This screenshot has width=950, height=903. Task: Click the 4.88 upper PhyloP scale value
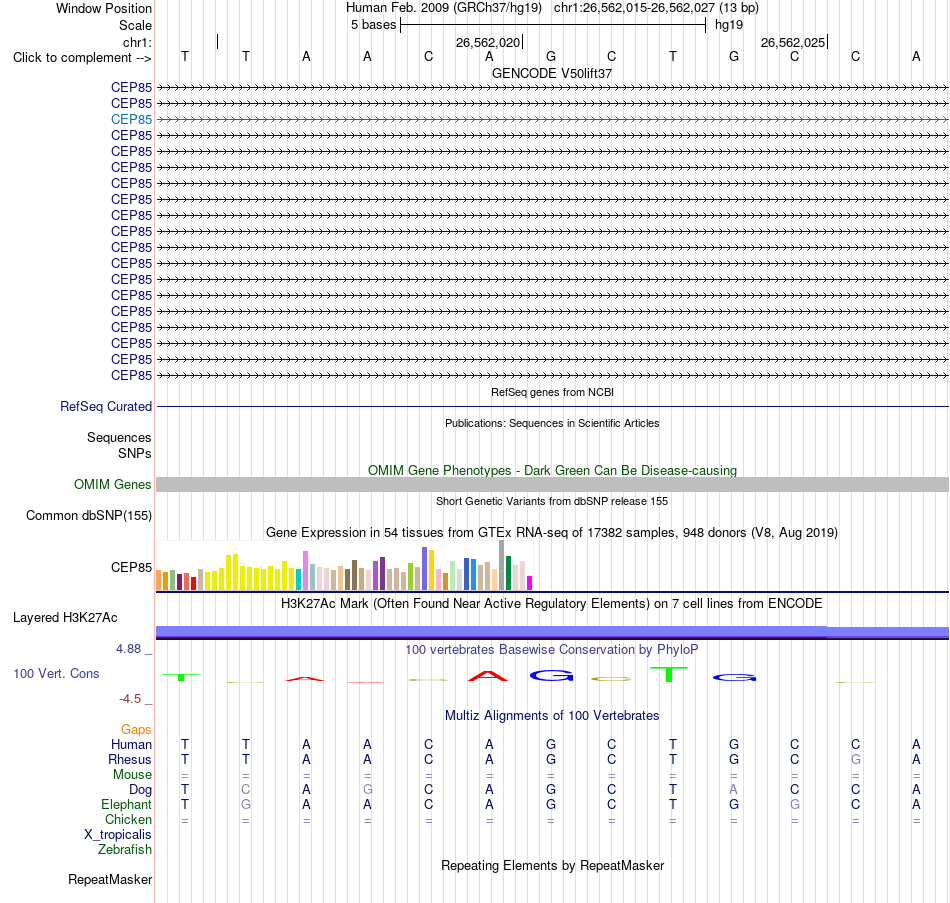coord(128,649)
